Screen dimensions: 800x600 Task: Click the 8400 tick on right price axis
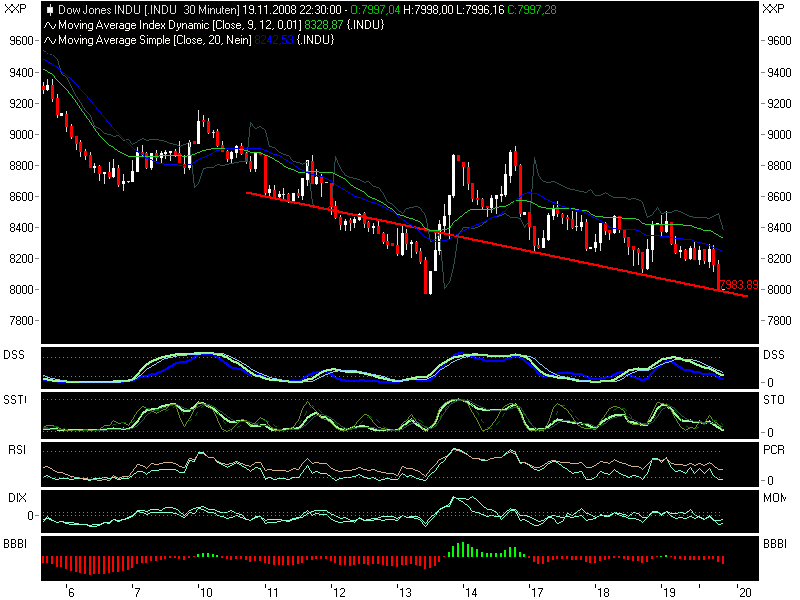click(779, 228)
